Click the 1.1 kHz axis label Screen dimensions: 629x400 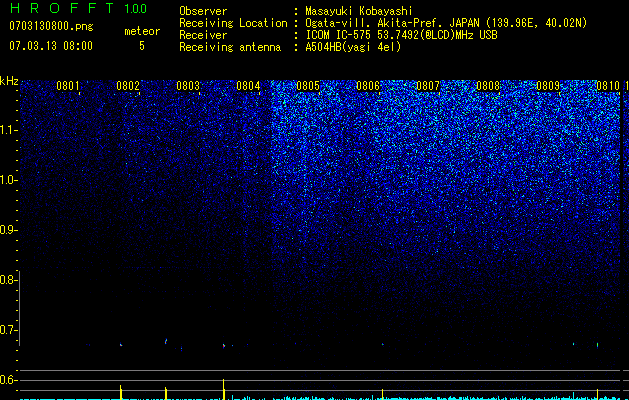pyautogui.click(x=8, y=130)
